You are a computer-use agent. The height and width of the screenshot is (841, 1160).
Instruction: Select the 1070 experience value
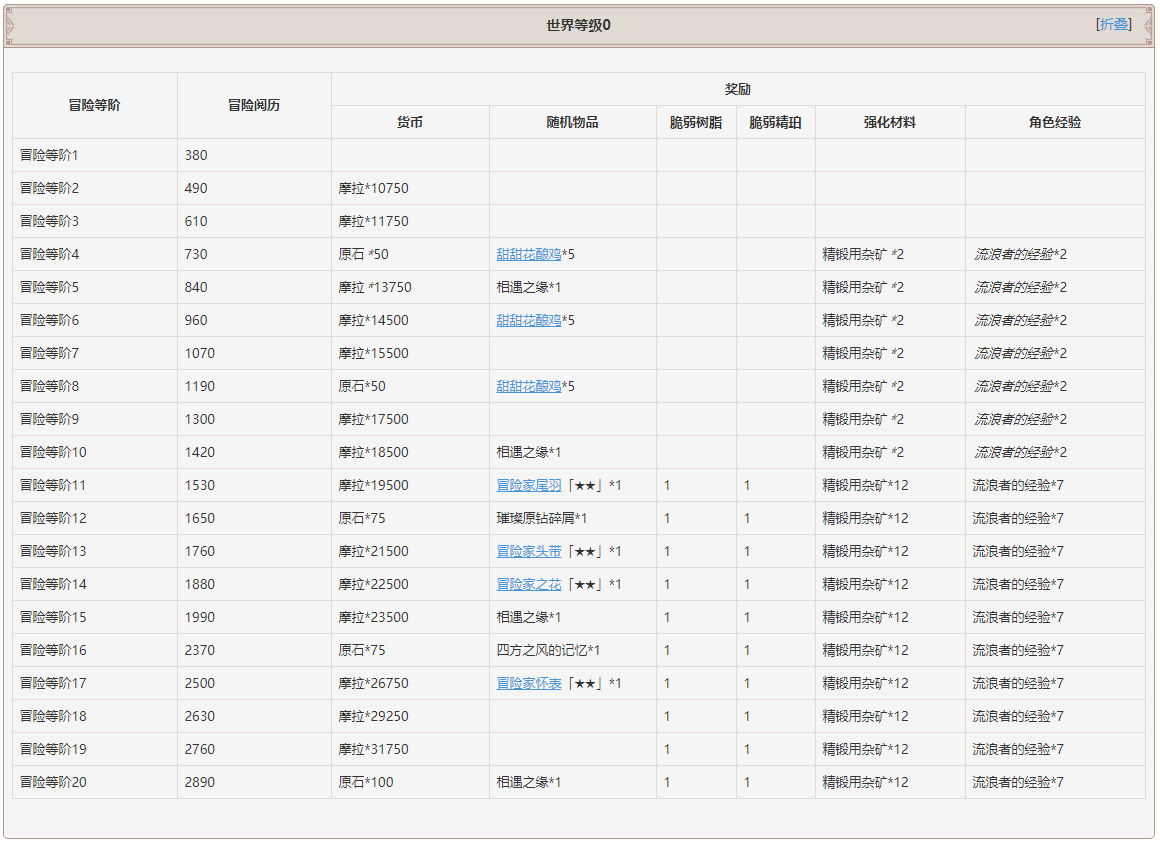point(200,354)
